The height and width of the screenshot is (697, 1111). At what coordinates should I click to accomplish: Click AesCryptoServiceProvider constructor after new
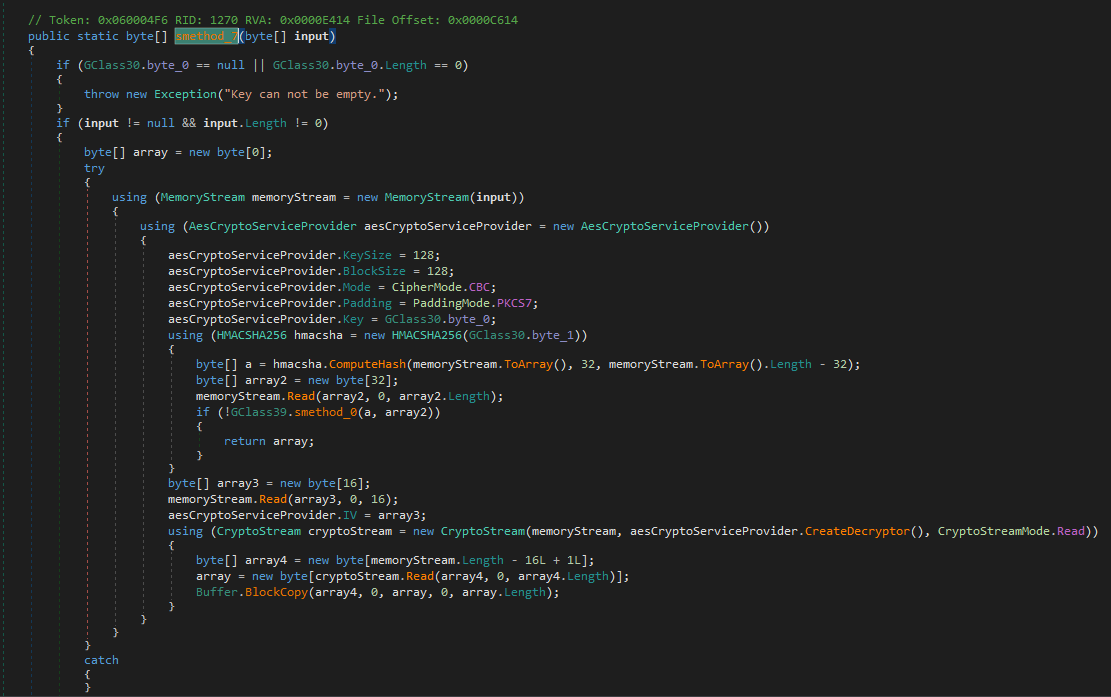tap(665, 227)
